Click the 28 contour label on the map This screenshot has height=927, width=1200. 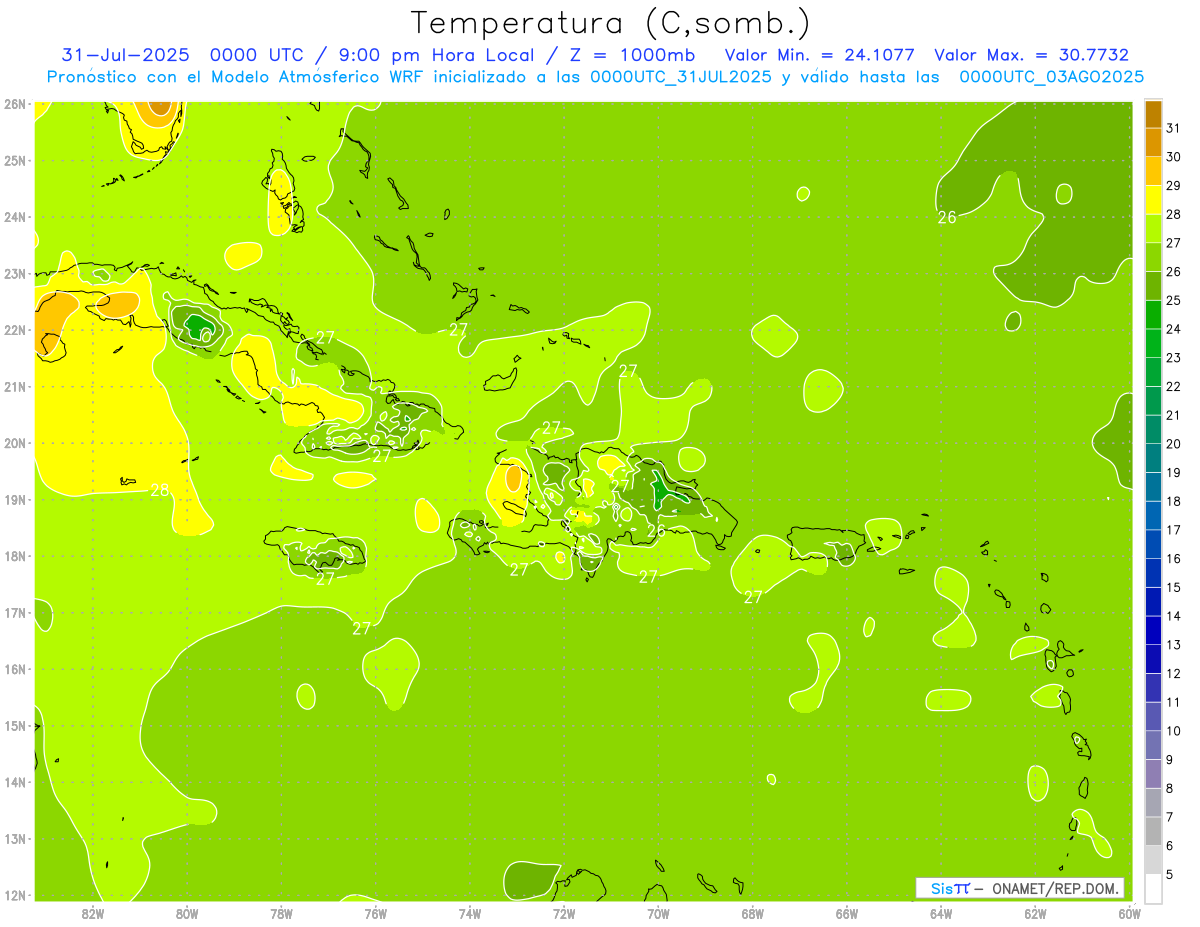coord(160,490)
